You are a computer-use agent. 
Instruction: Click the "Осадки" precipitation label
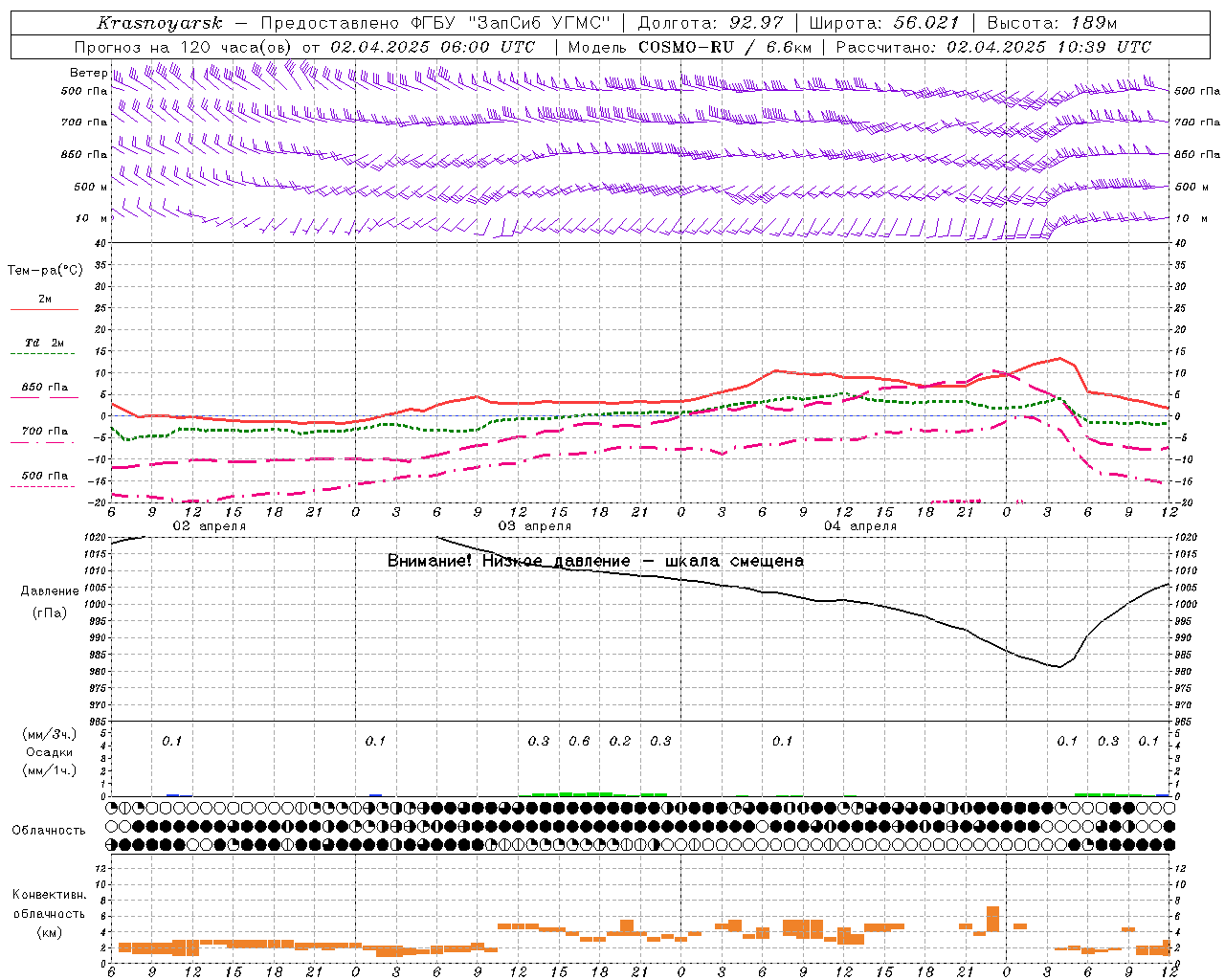pos(50,752)
